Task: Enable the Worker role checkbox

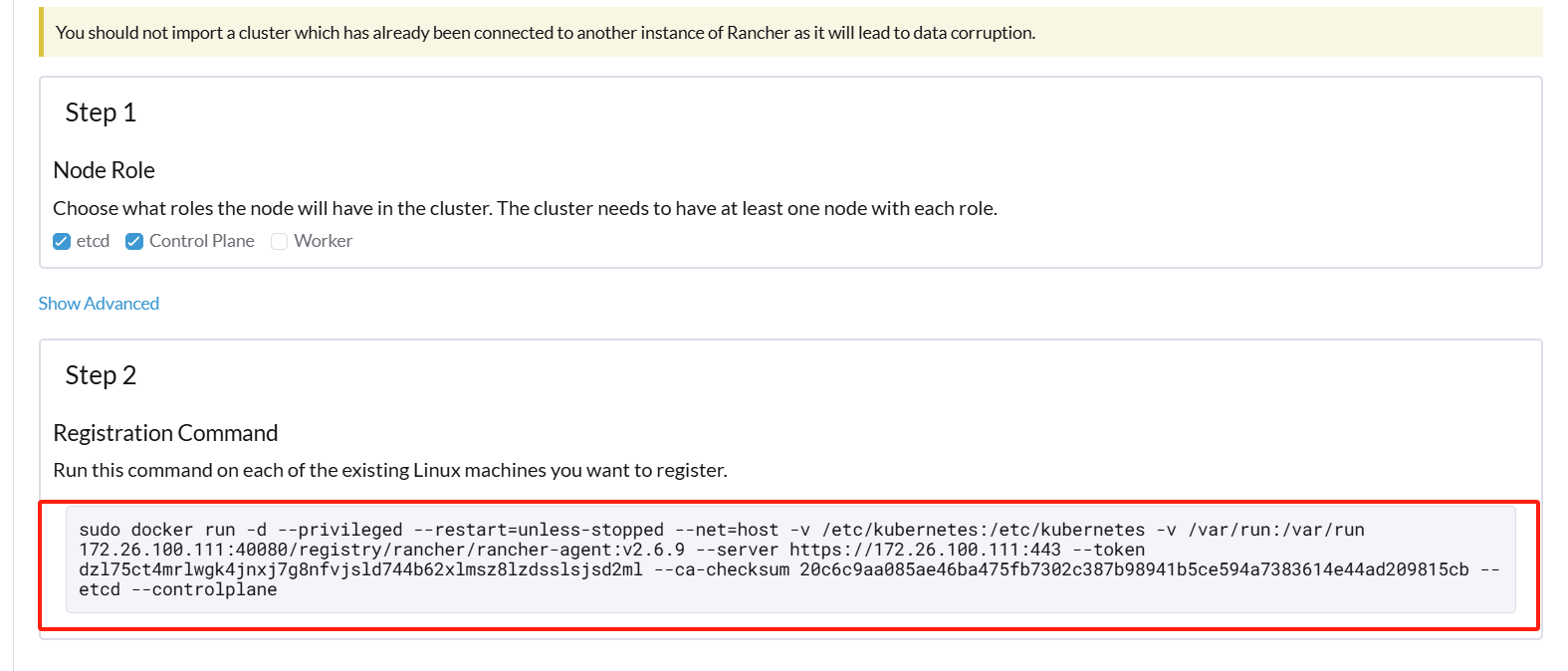Action: 280,242
